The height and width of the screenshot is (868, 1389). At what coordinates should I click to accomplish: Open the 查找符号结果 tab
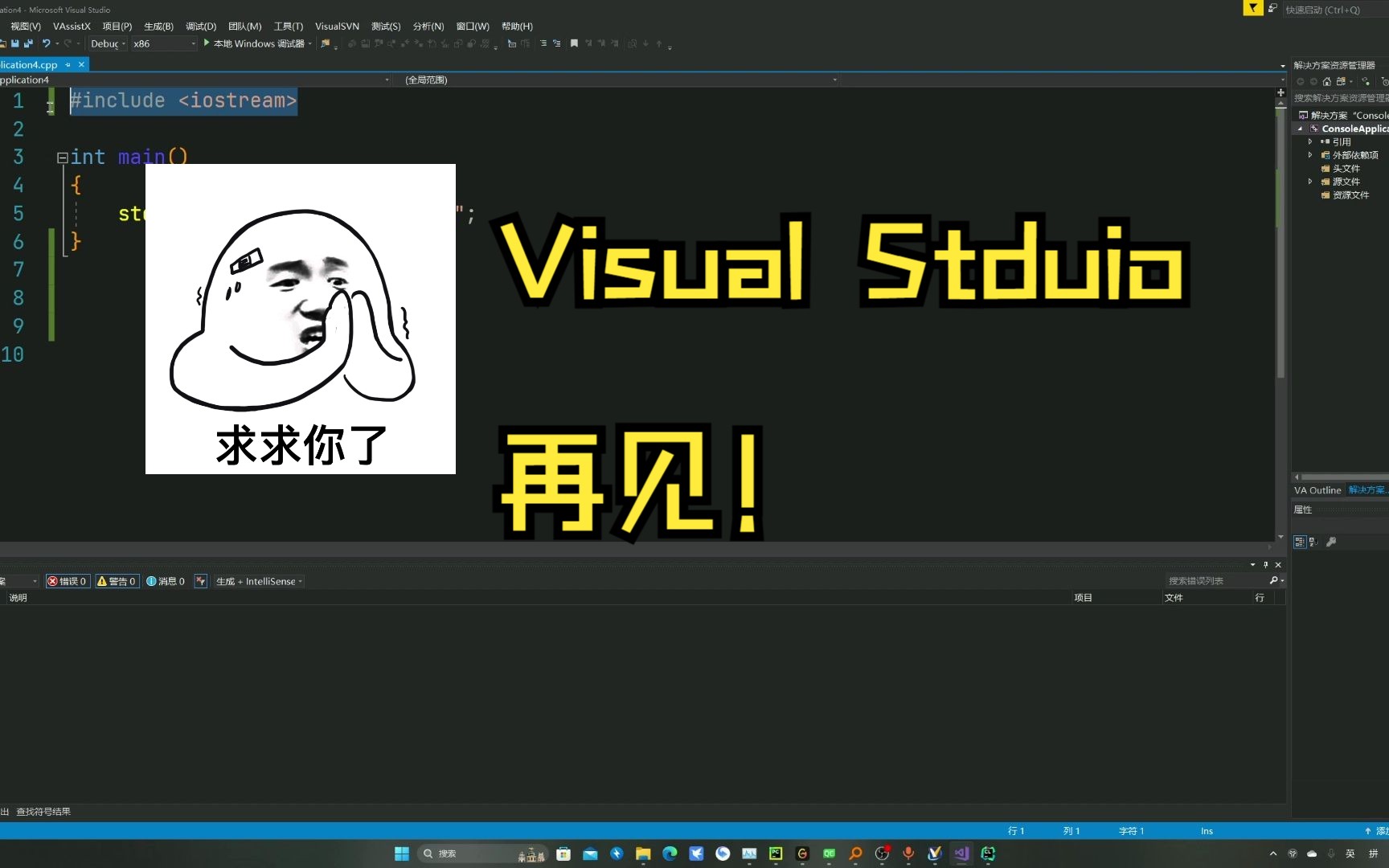[x=43, y=812]
